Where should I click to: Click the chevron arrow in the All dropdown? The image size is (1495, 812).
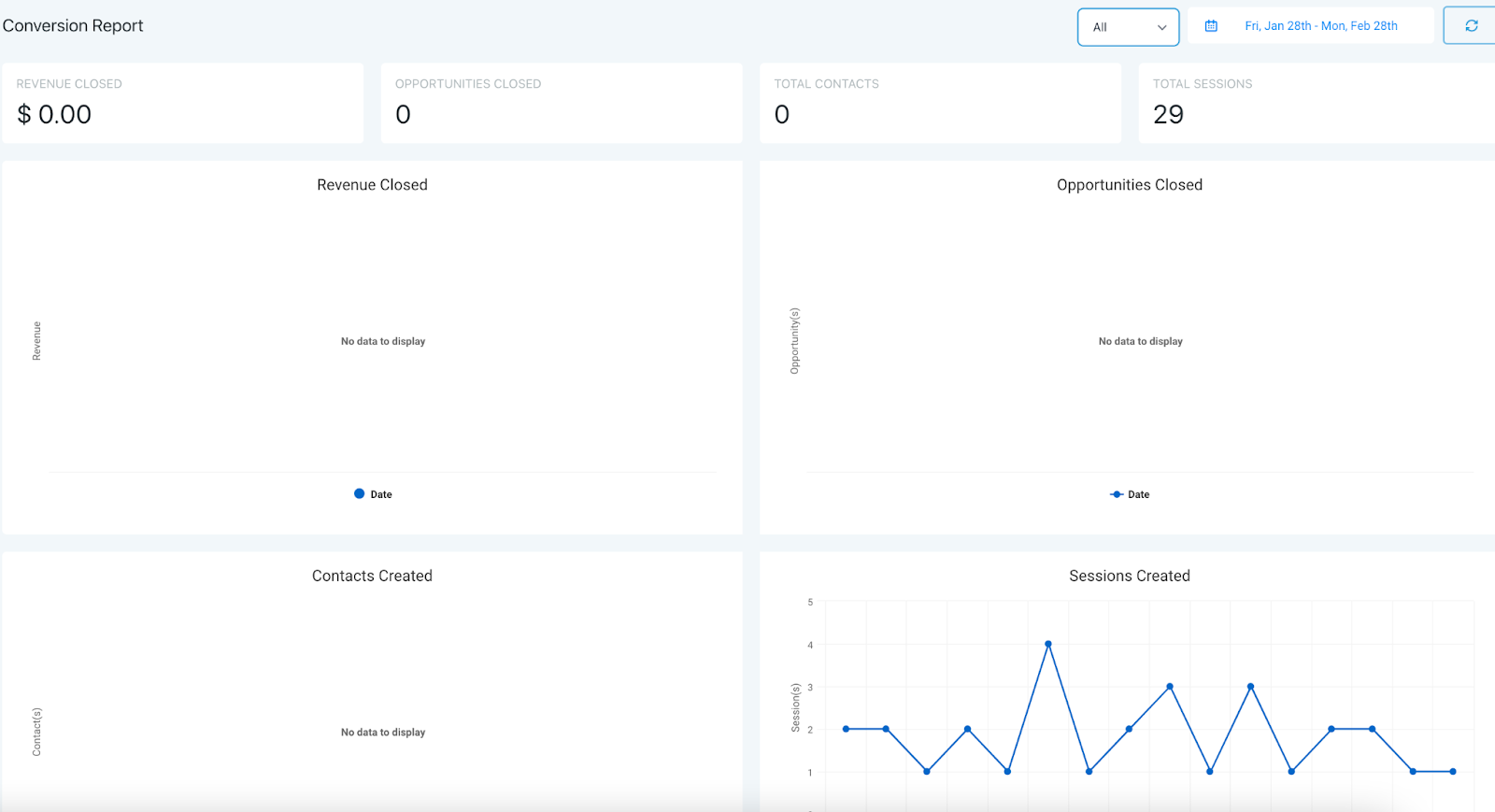(1161, 27)
